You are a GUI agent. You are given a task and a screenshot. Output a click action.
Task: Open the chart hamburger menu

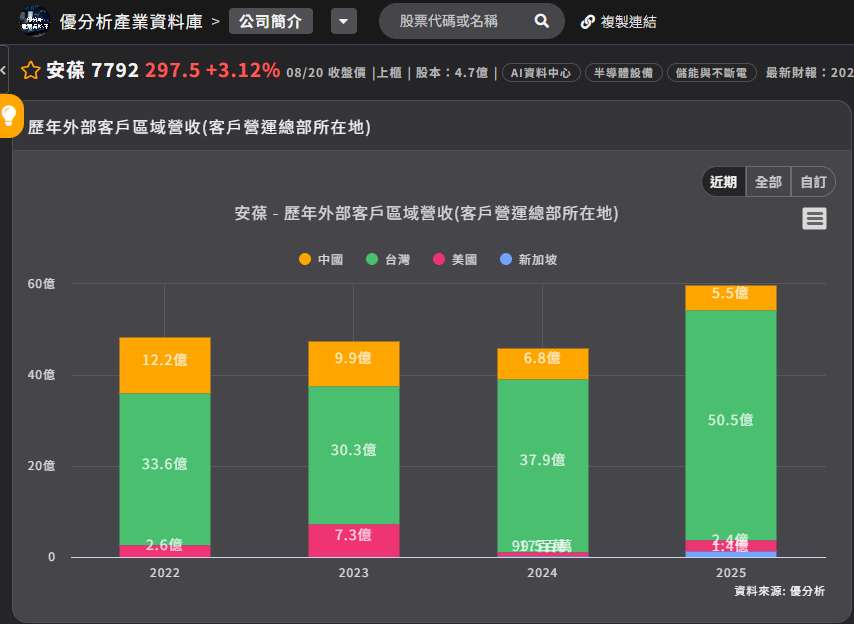[814, 218]
